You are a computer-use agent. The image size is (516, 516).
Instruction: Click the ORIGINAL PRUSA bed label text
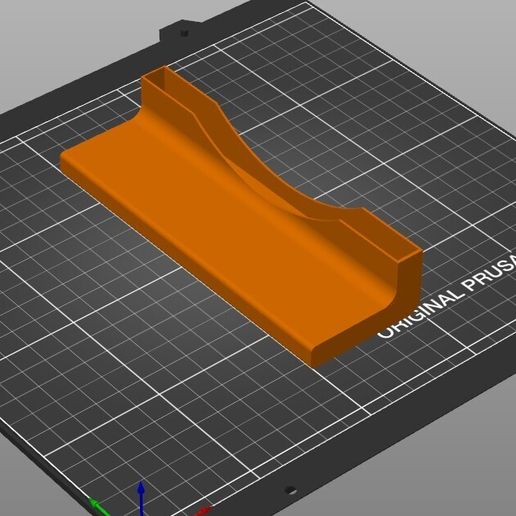(x=447, y=297)
